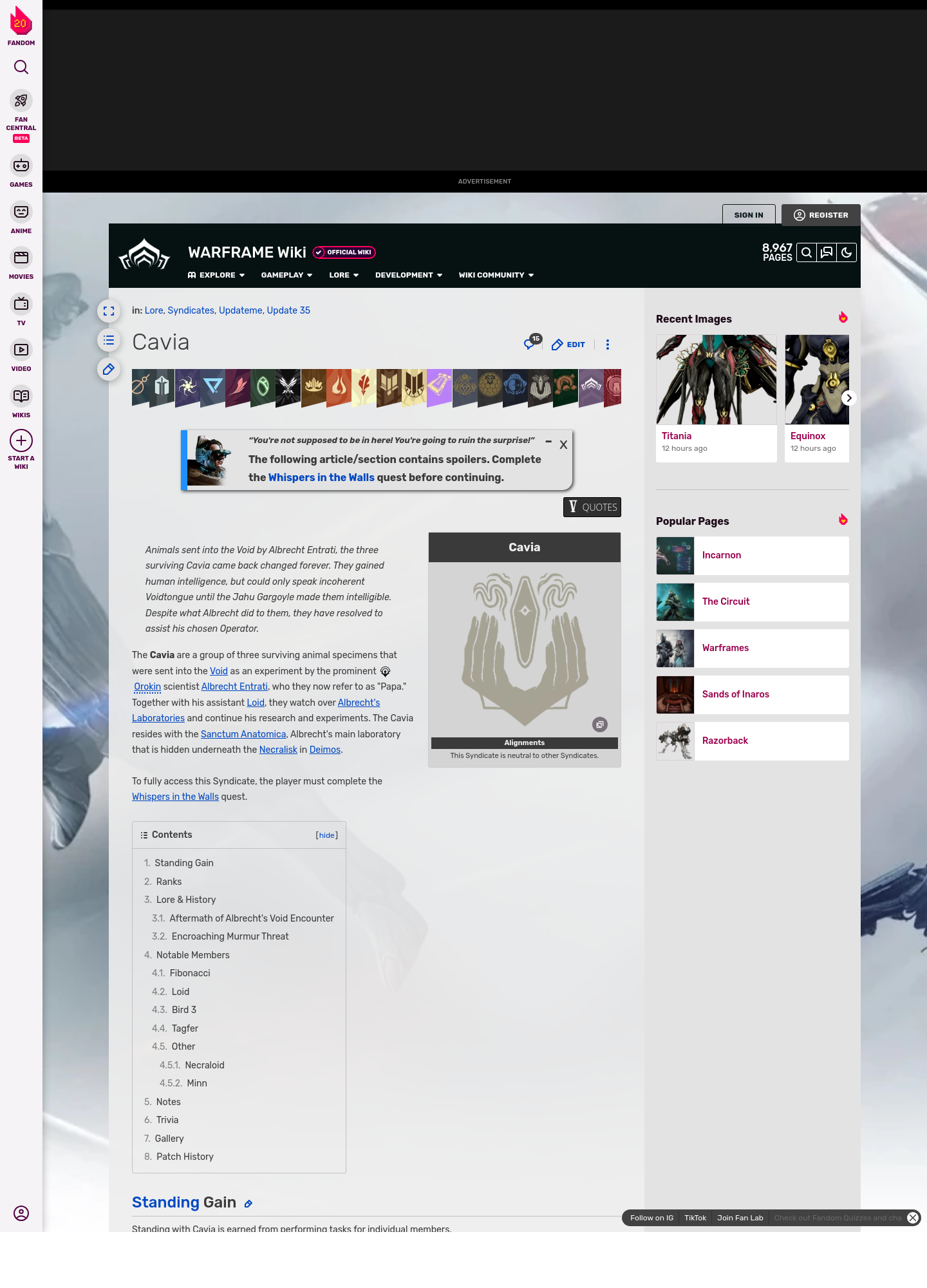Expand the Explore menu
The image size is (927, 1288).
click(x=216, y=275)
